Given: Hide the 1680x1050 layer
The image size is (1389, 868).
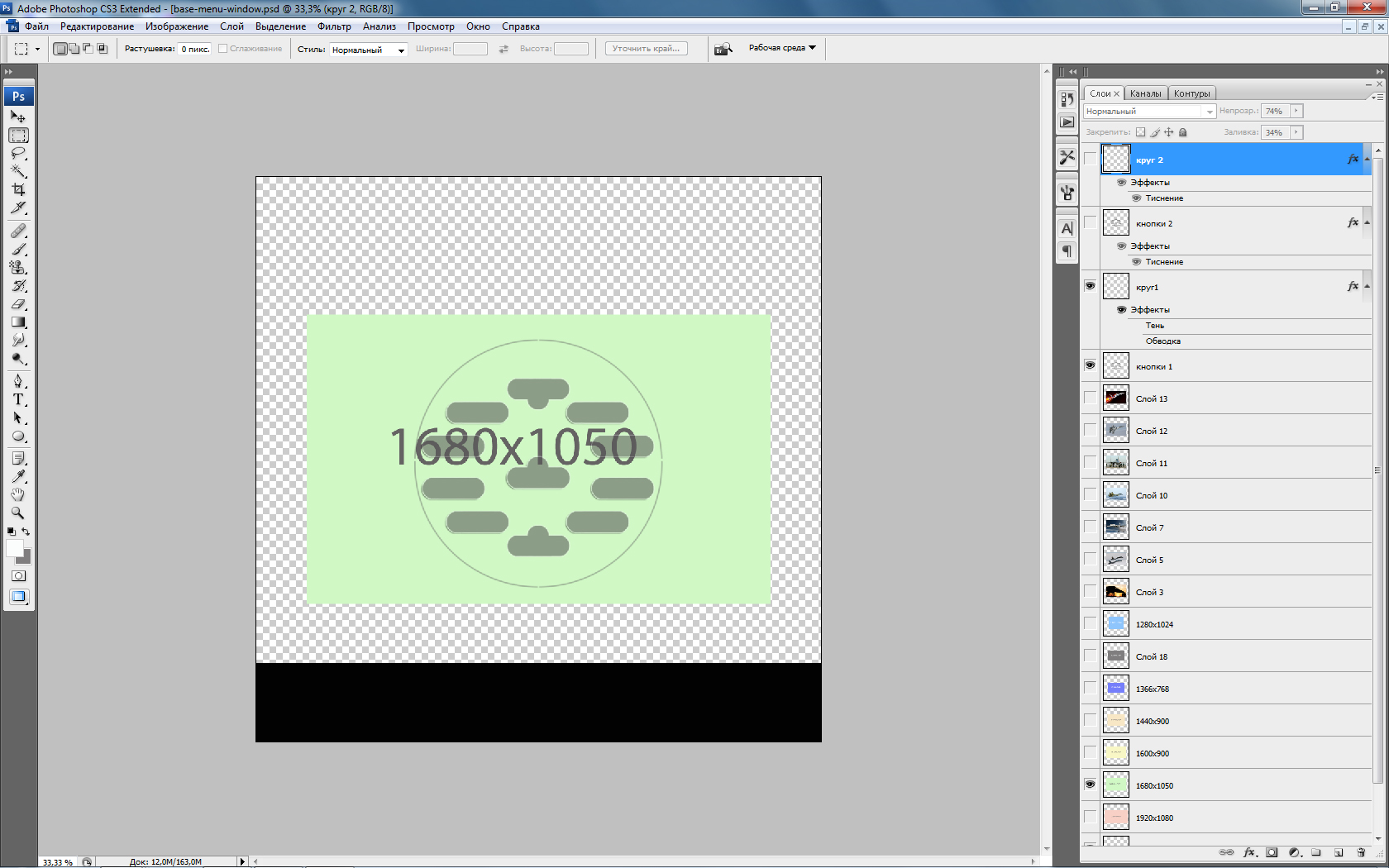Looking at the screenshot, I should tap(1090, 785).
